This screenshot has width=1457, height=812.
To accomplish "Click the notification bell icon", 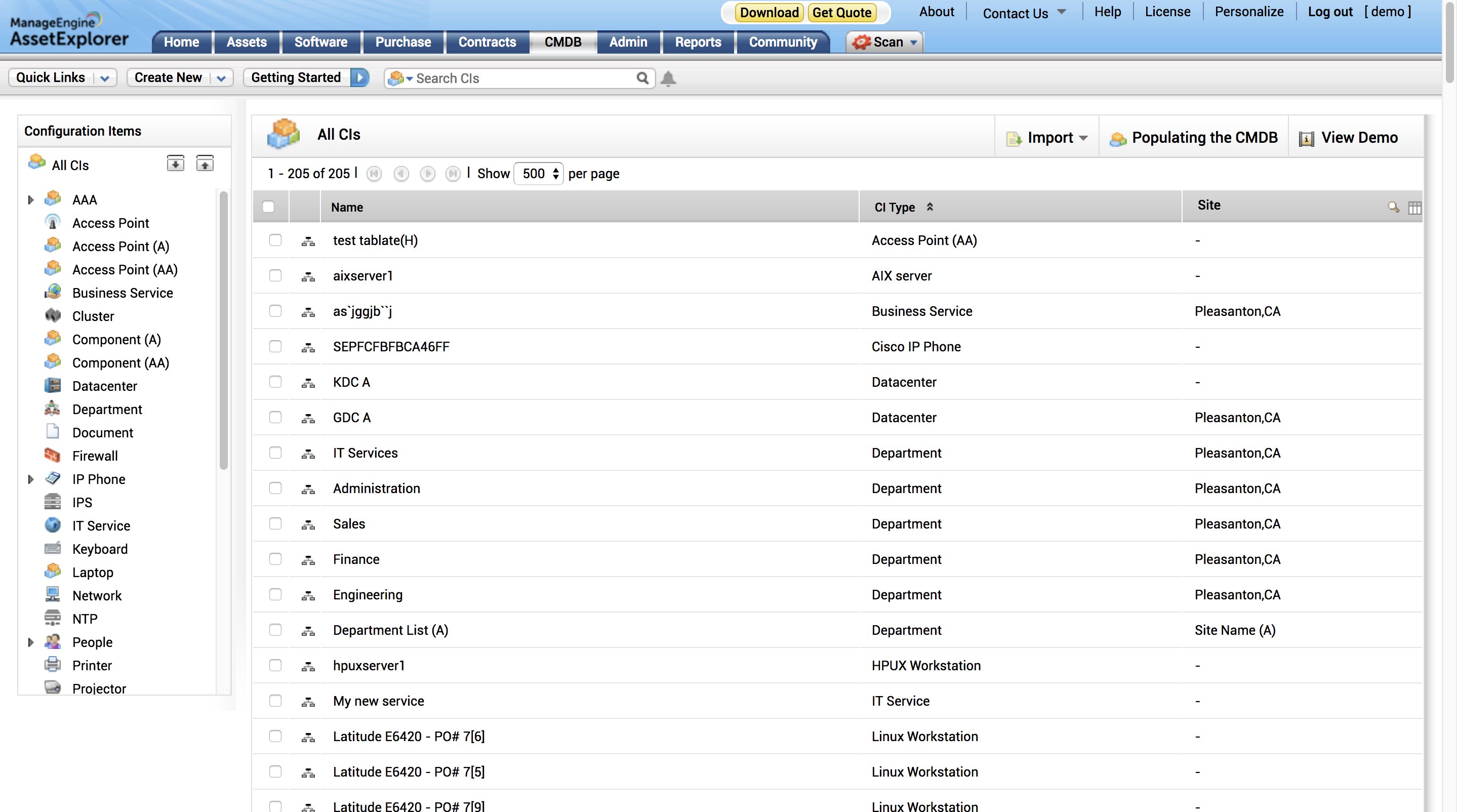I will (668, 78).
